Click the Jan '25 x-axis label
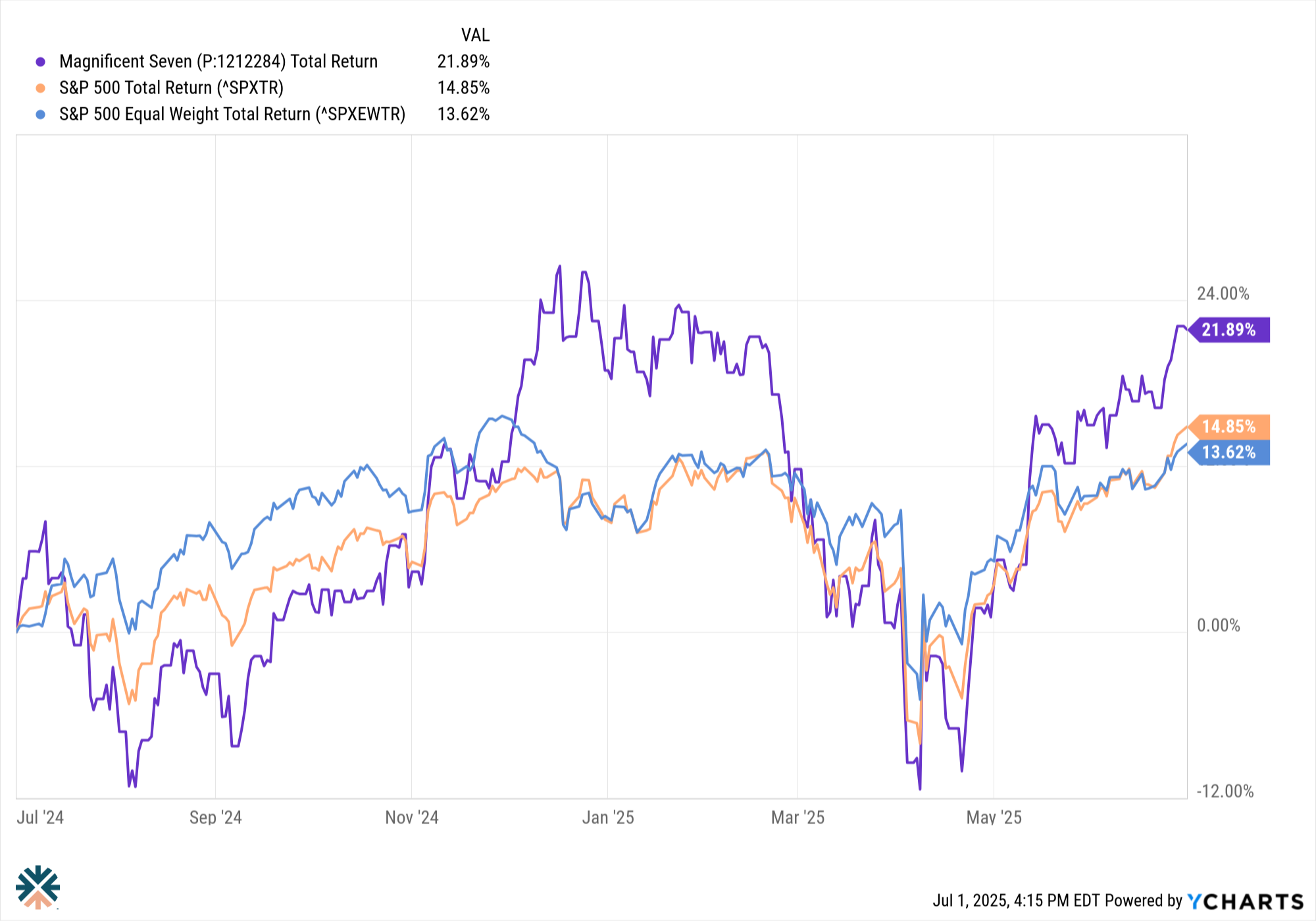The image size is (1316, 921). pos(608,818)
